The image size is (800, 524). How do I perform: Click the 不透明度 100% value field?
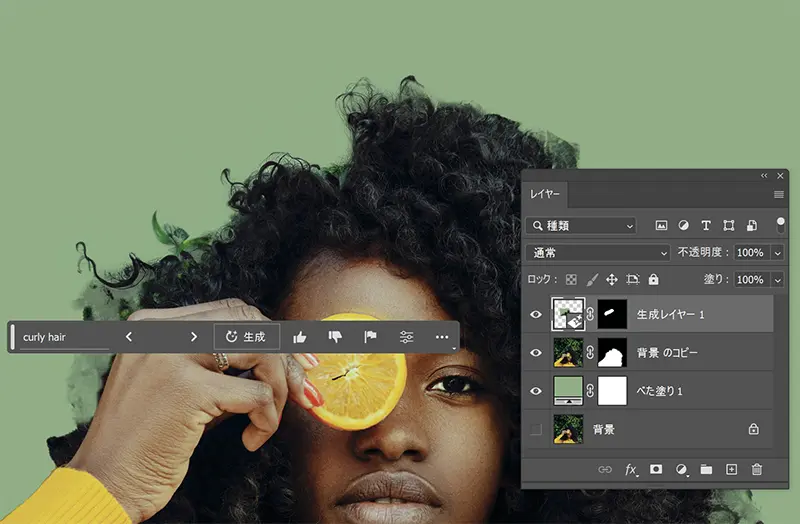751,253
